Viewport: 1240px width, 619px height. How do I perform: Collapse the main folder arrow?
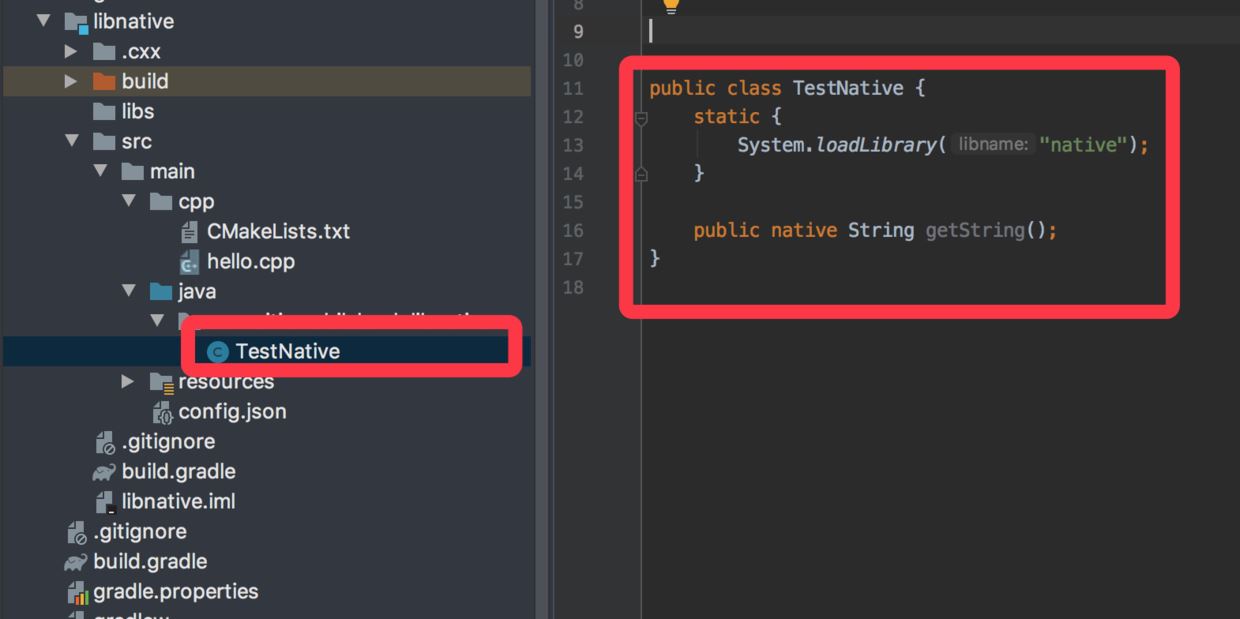tap(100, 170)
